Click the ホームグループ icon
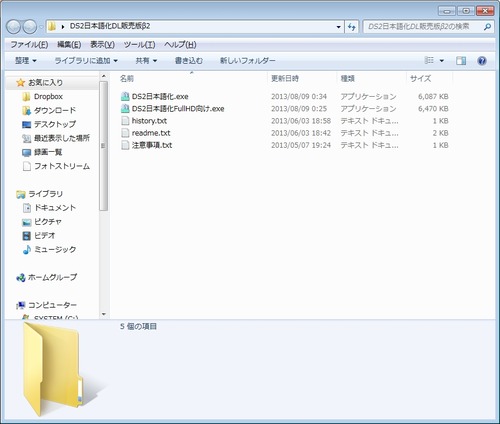This screenshot has height=424, width=500. click(x=21, y=277)
